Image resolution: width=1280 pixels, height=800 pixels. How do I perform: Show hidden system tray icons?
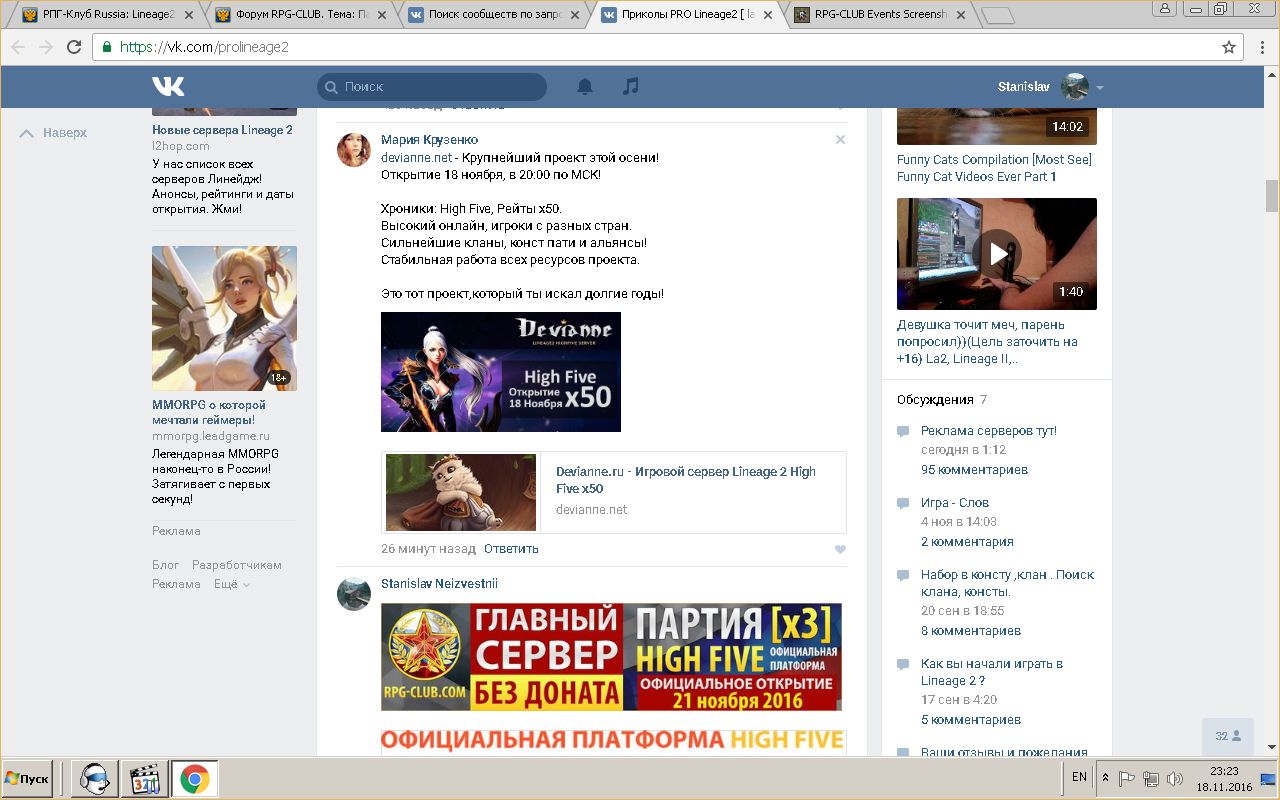[x=1105, y=778]
